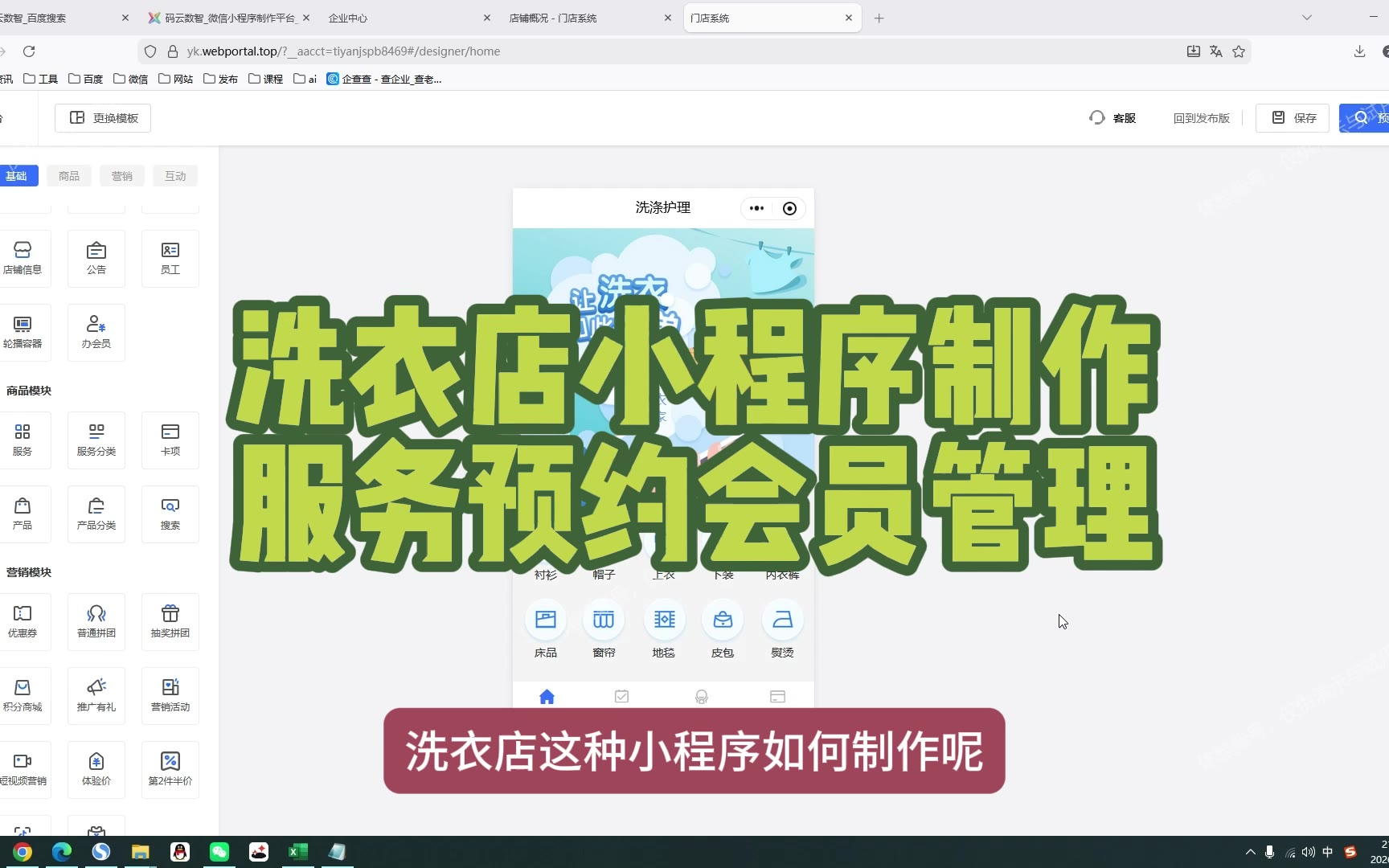
Task: Switch to the 商品 tab
Action: tap(69, 176)
